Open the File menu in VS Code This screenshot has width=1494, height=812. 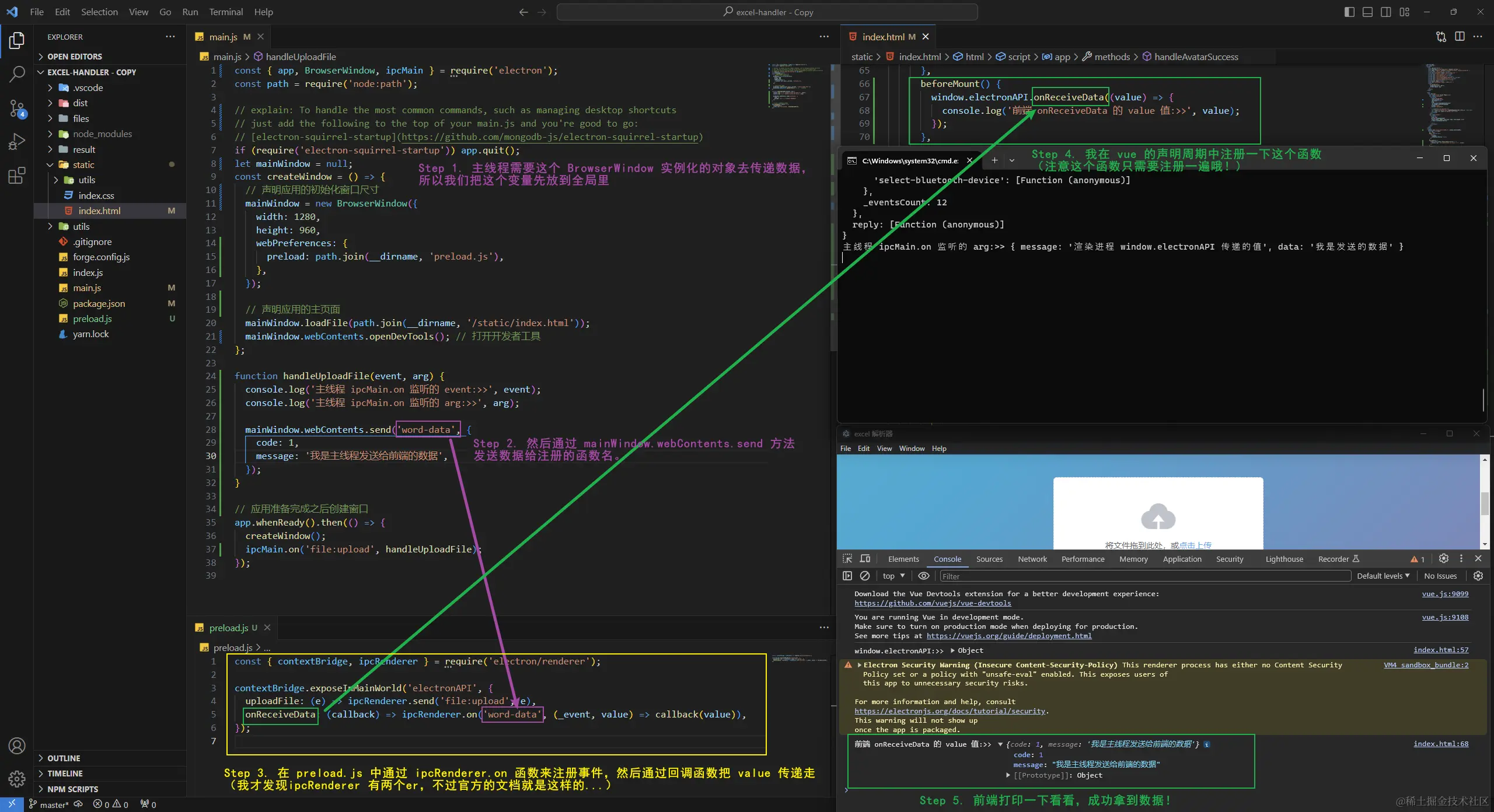(37, 12)
